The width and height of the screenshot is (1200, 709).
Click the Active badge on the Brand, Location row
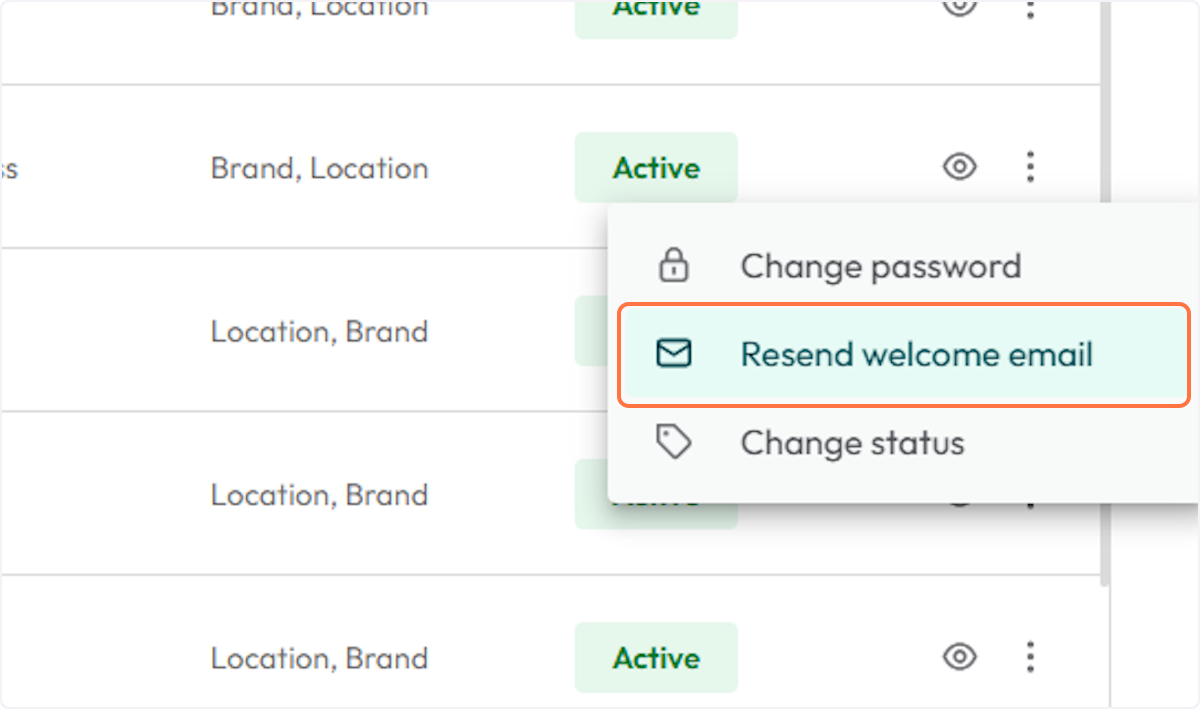pos(656,167)
